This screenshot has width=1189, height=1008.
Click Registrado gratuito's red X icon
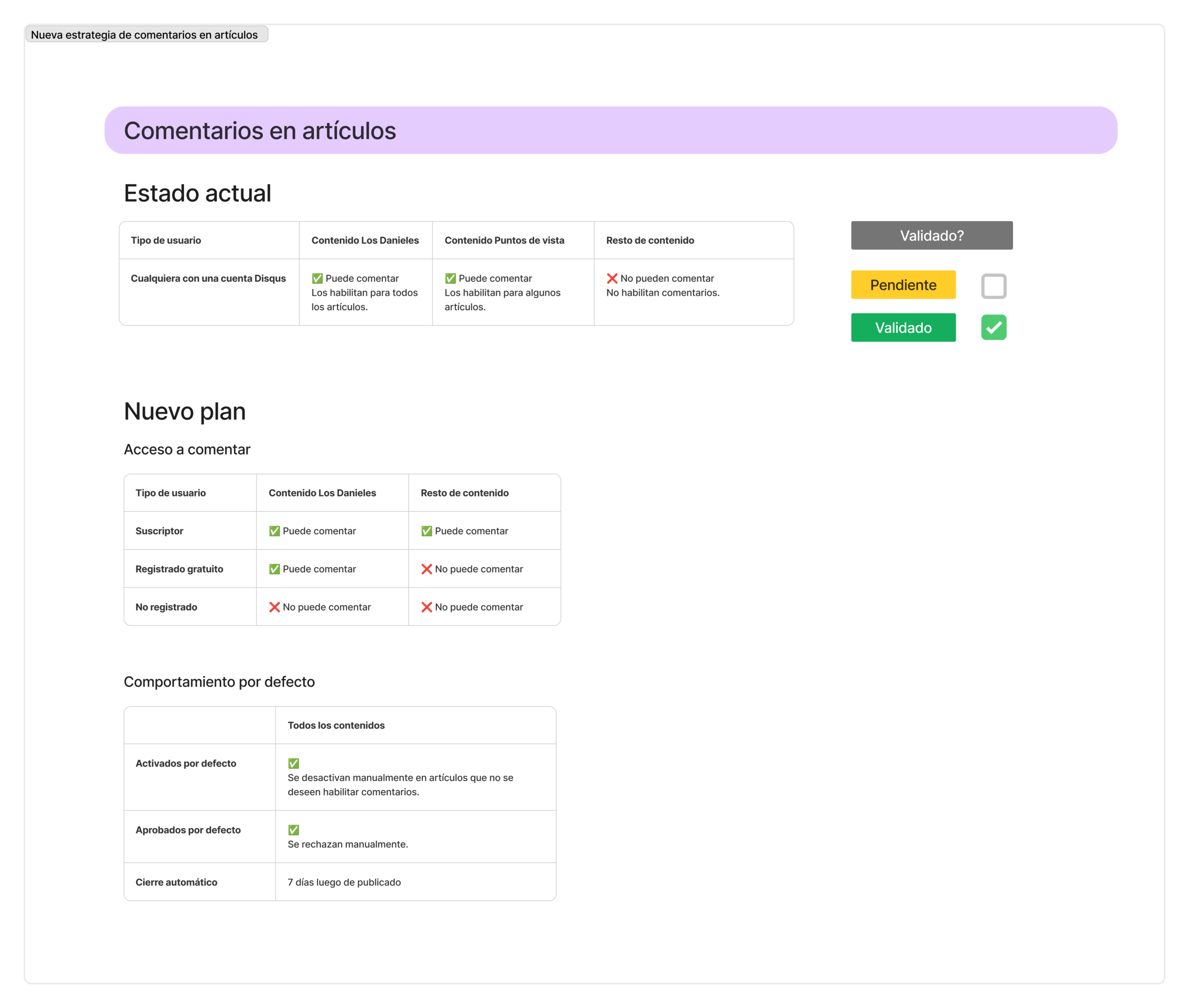(x=426, y=569)
